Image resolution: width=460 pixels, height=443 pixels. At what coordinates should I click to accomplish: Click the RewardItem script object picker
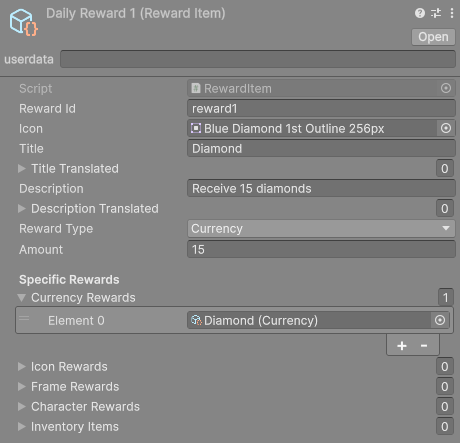pyautogui.click(x=446, y=88)
